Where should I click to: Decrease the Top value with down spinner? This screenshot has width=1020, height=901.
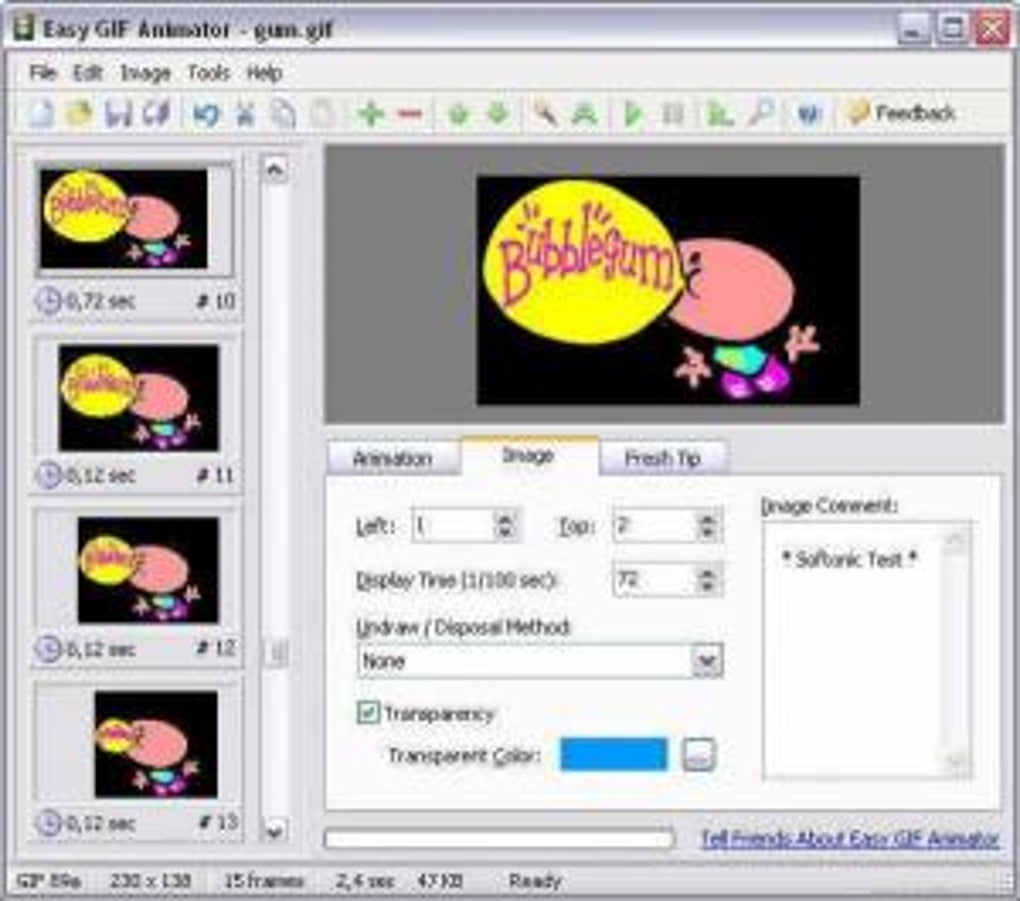pos(708,533)
